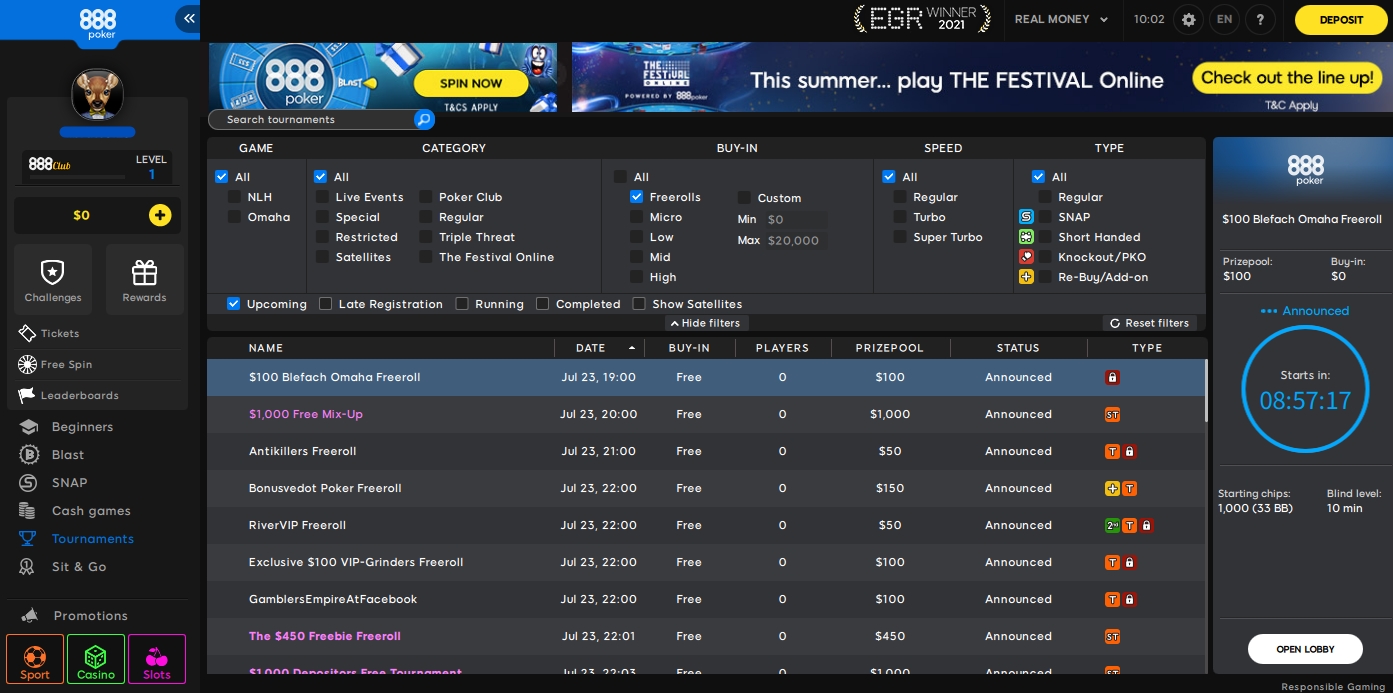
Task: Click the Knockout/PKO type filter icon
Action: click(1026, 257)
